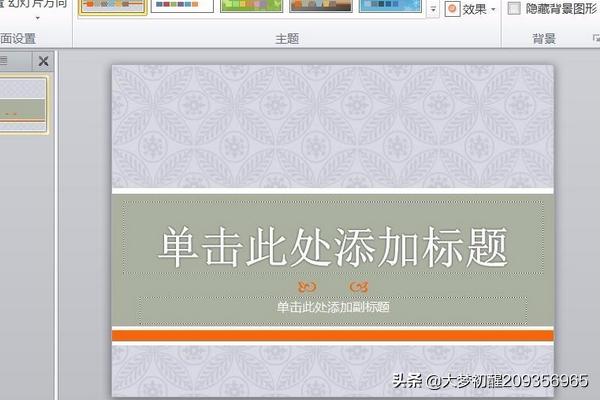Viewport: 600px width, 400px height.
Task: Expand the themes gallery with the arrow
Action: [x=432, y=10]
